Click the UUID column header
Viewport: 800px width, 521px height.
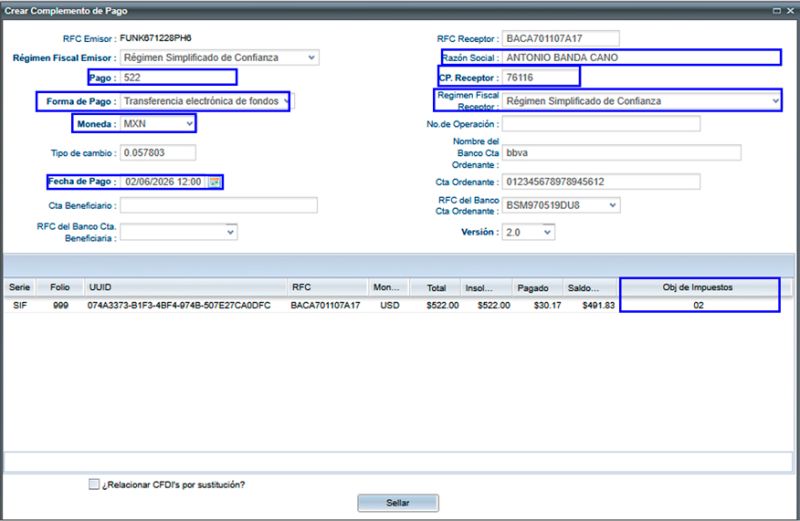click(186, 287)
